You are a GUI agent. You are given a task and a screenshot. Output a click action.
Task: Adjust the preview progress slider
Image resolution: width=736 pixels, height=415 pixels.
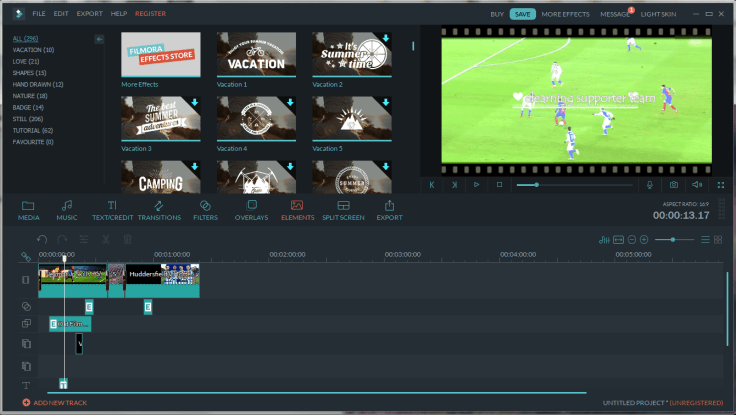pyautogui.click(x=575, y=185)
